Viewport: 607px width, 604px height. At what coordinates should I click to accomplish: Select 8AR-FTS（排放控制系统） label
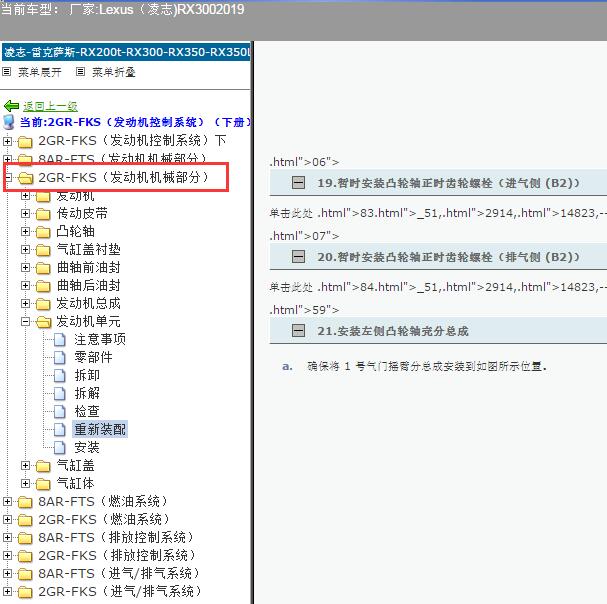115,537
